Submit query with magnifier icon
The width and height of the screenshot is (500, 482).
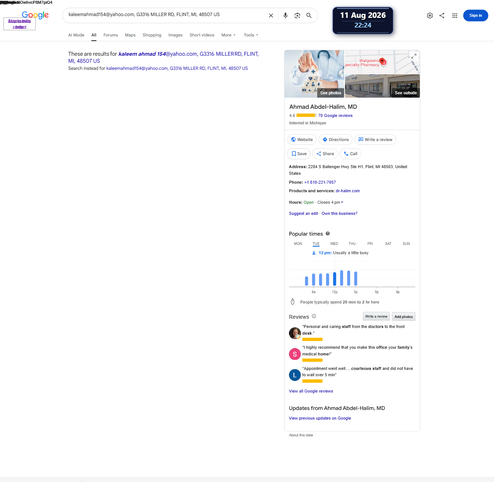click(x=309, y=15)
